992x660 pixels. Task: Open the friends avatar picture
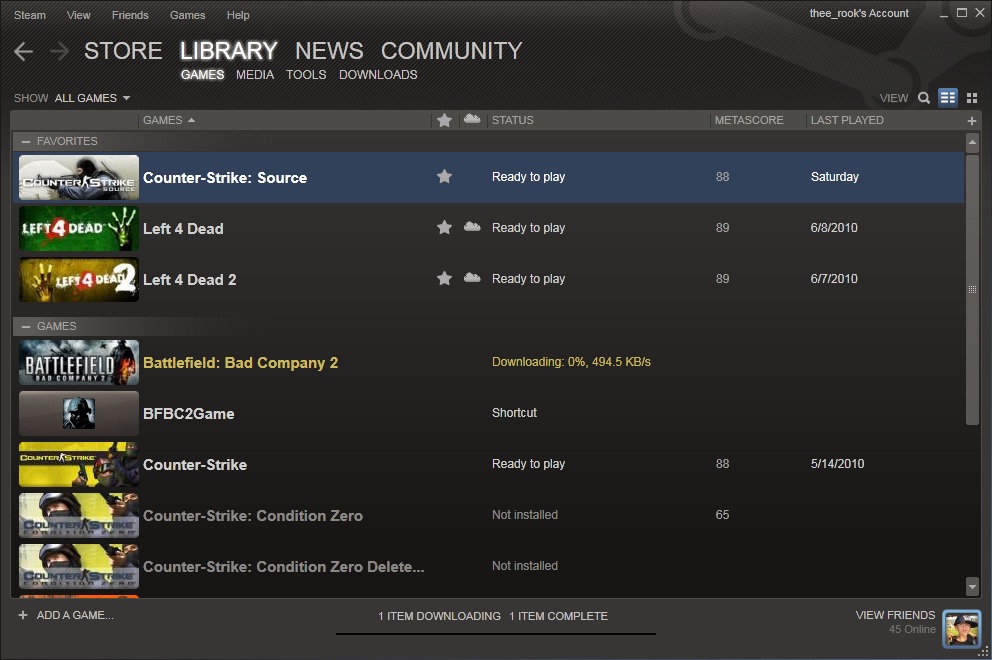click(962, 629)
